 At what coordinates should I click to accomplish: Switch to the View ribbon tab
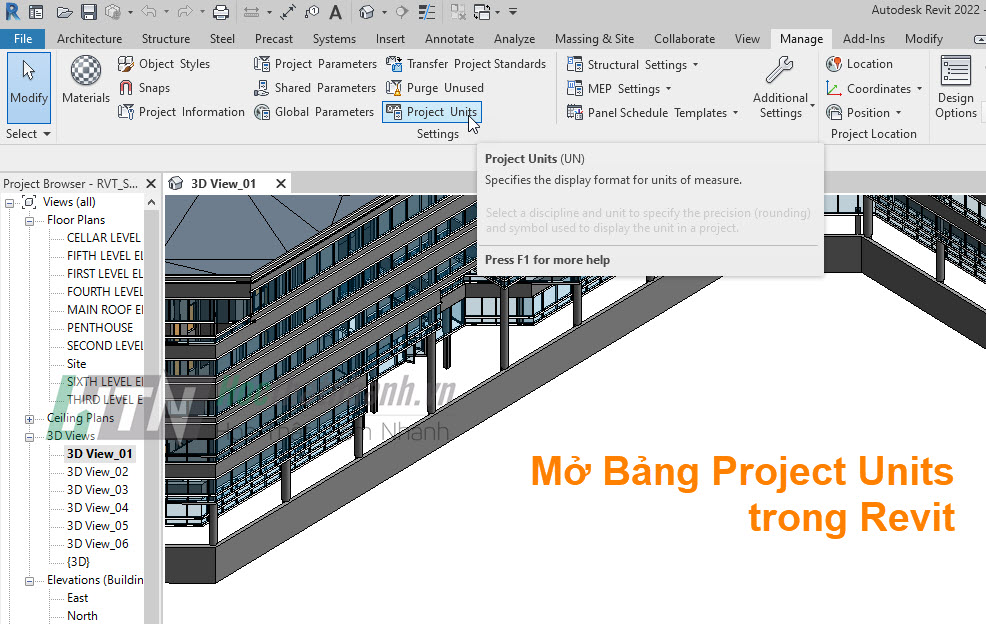tap(747, 38)
